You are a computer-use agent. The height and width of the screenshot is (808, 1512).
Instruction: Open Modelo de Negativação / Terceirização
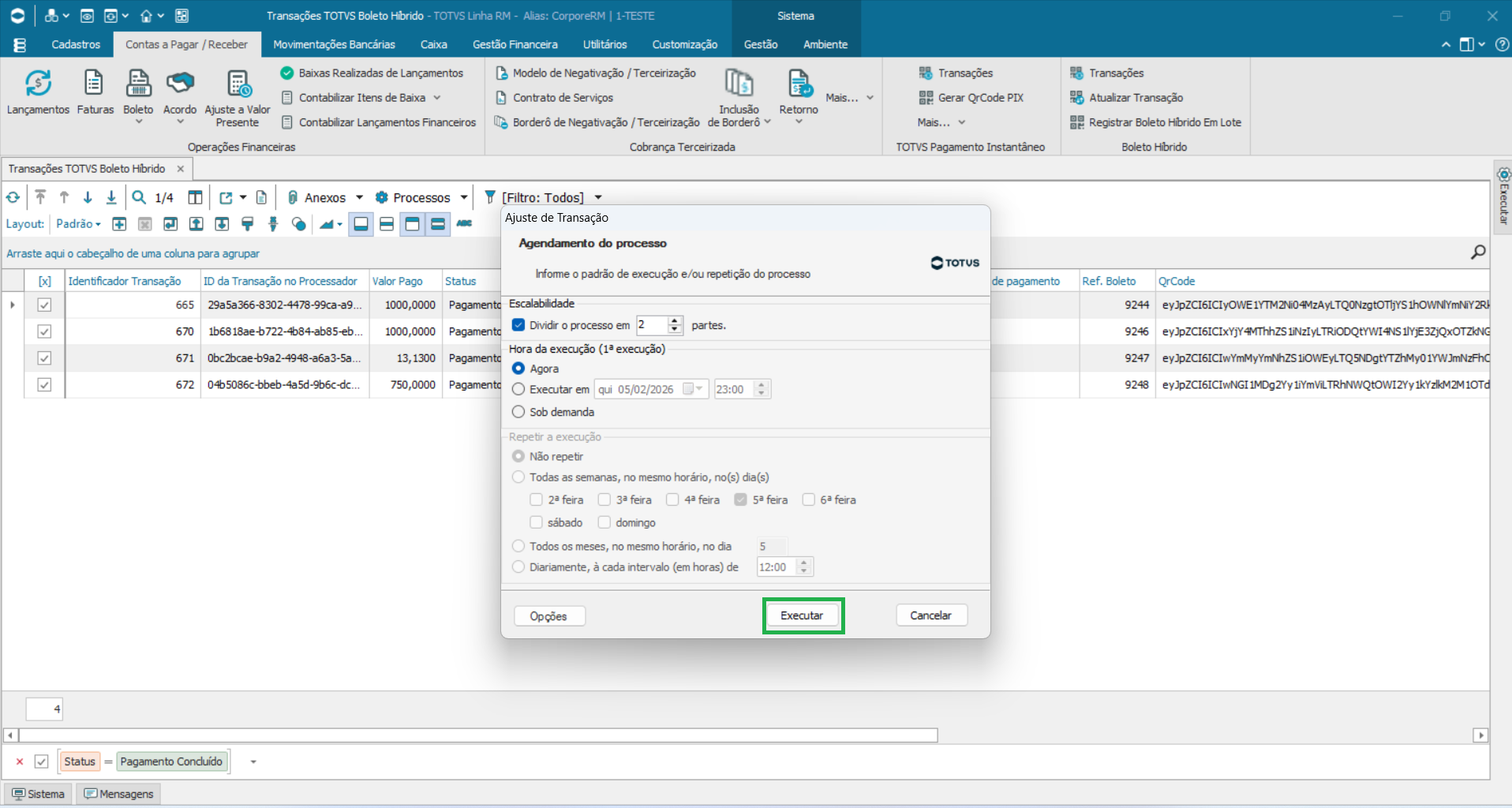[x=596, y=73]
